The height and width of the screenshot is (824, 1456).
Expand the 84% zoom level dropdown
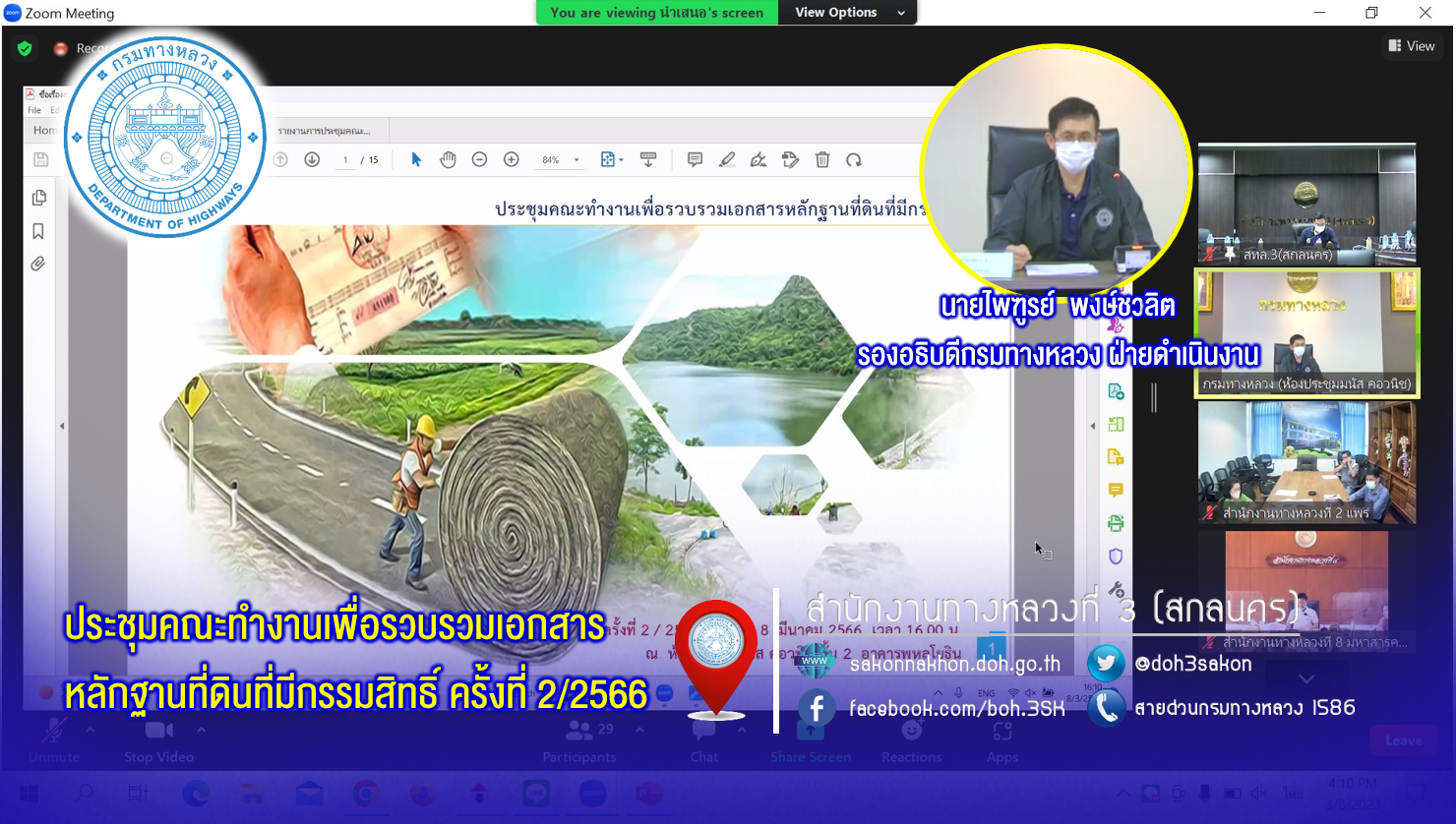[576, 160]
